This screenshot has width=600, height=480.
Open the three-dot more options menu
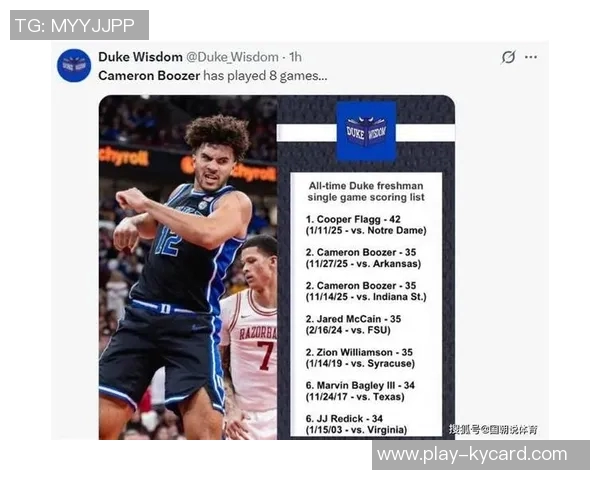coord(531,57)
